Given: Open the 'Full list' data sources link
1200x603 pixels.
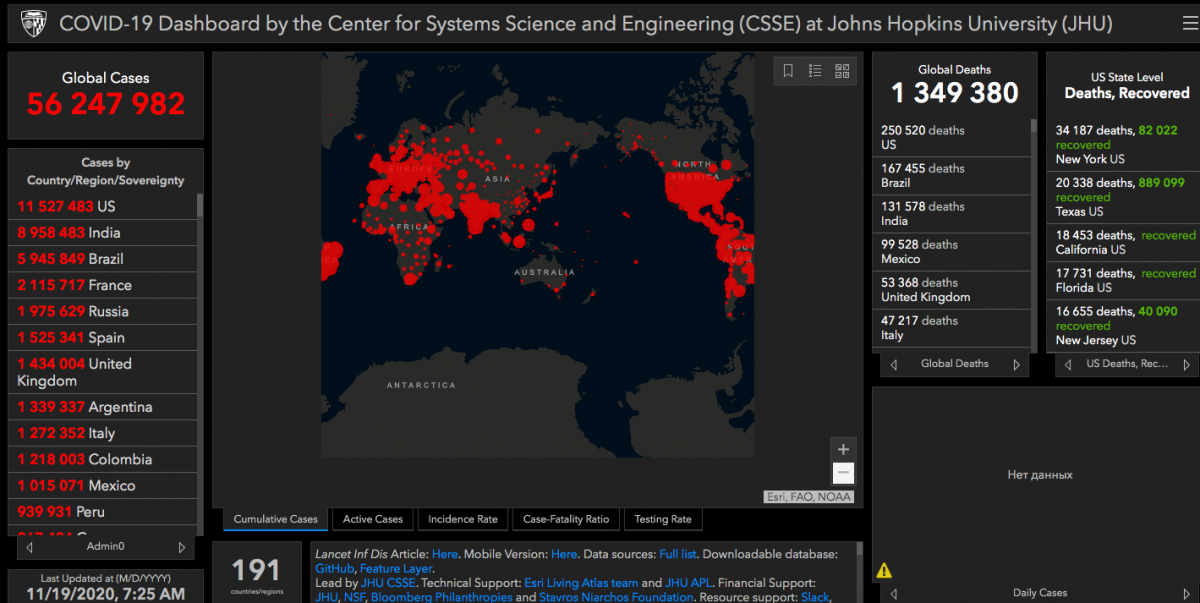Looking at the screenshot, I should pos(680,554).
